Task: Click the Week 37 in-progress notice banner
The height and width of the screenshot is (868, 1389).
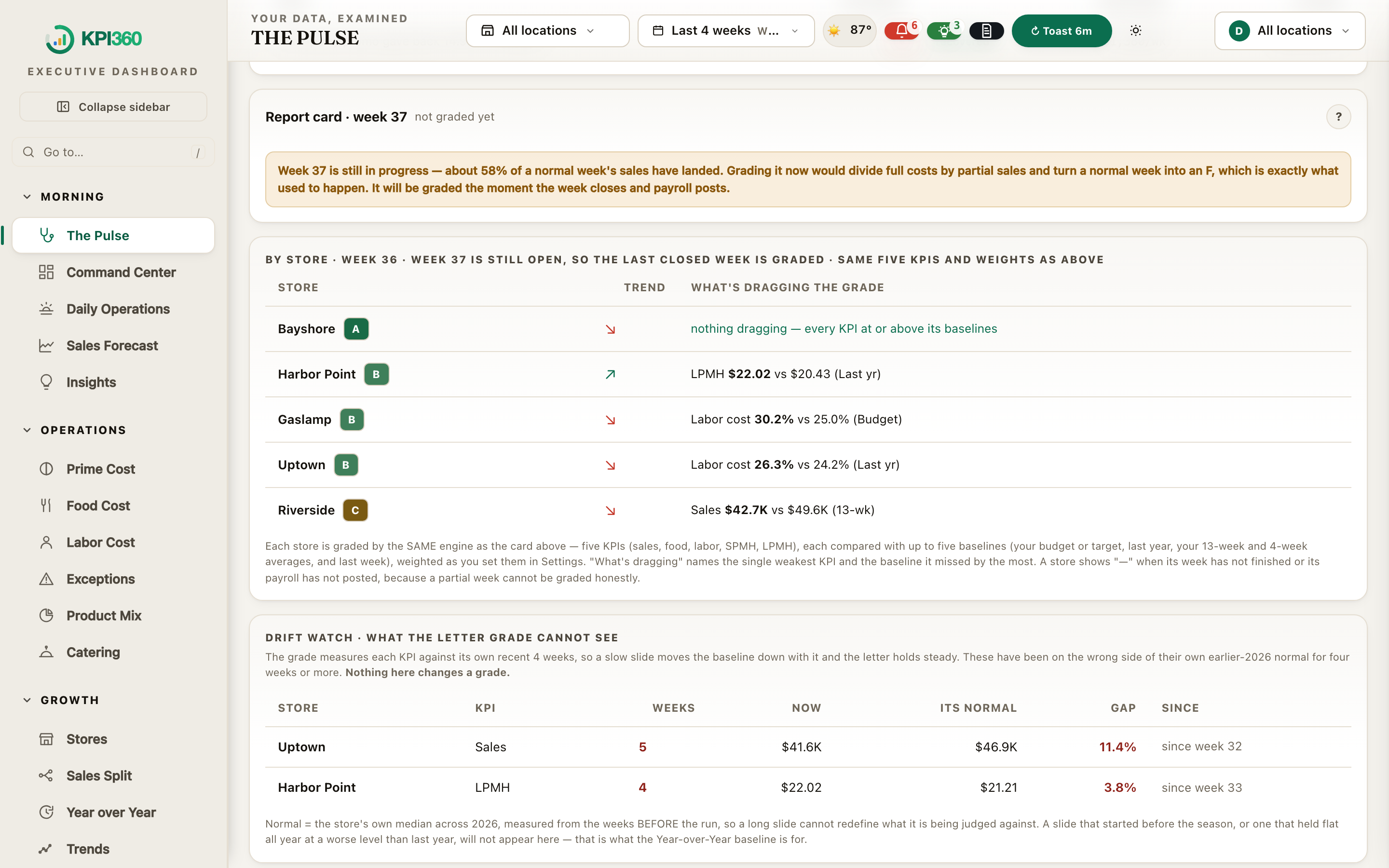Action: (807, 179)
